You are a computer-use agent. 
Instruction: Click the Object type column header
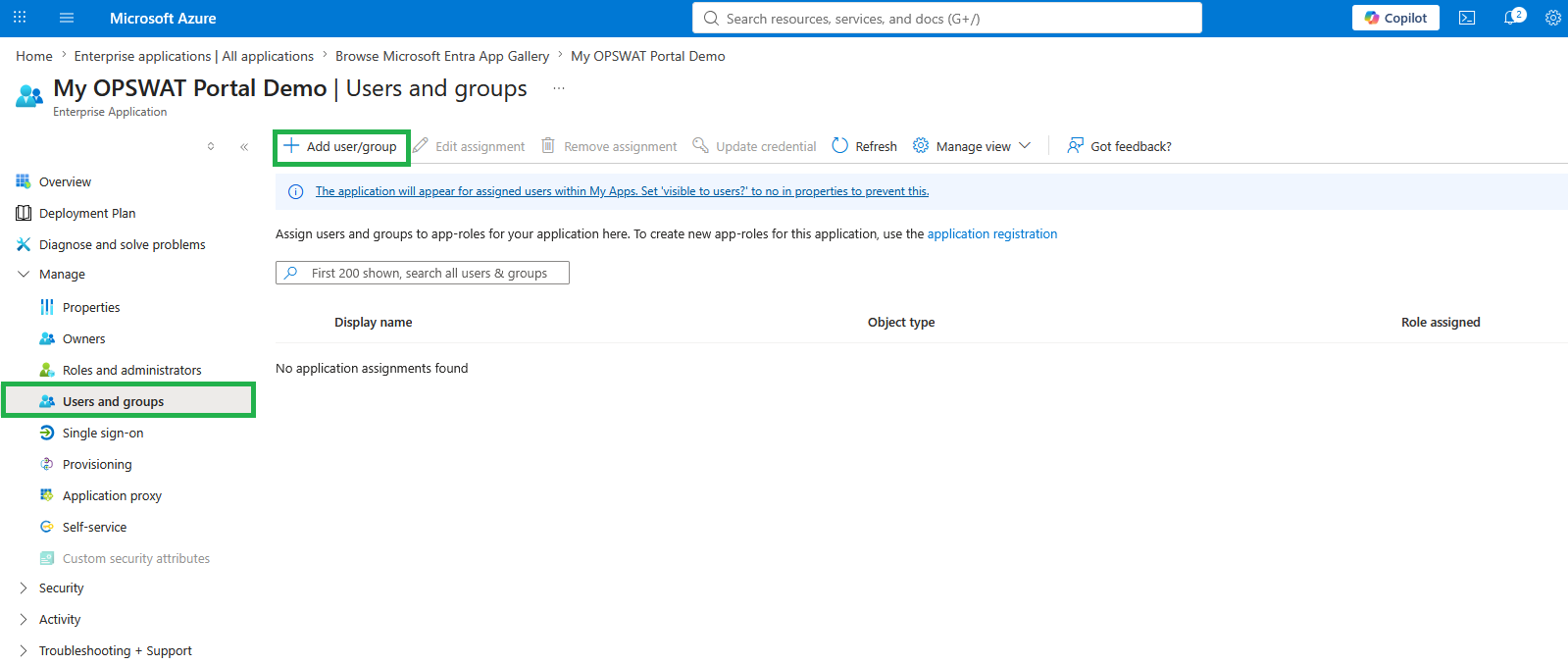tap(901, 322)
